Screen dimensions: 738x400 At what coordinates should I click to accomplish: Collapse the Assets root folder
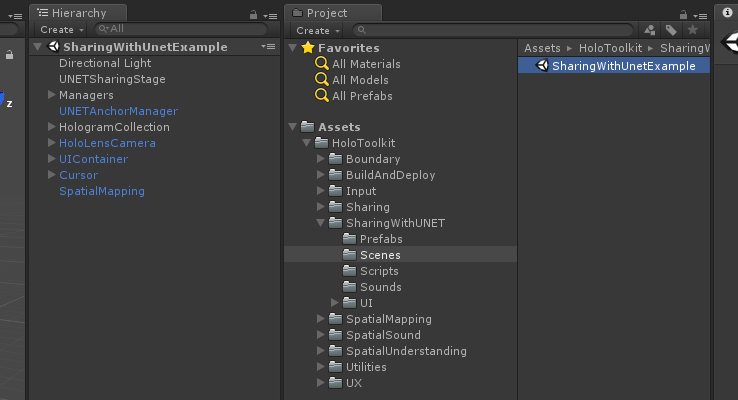pyautogui.click(x=292, y=127)
